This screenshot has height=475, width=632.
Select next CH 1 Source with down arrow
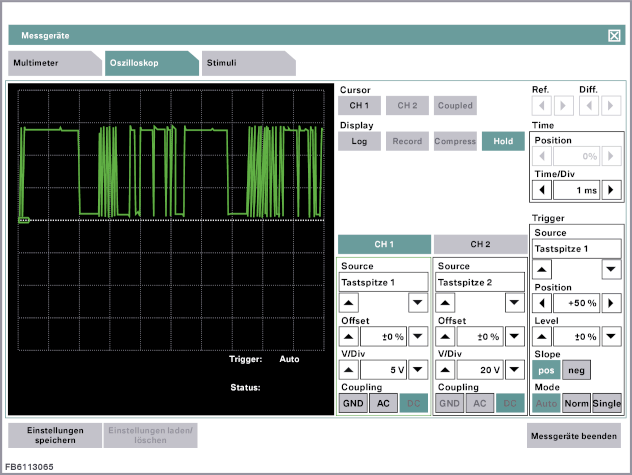pos(418,303)
